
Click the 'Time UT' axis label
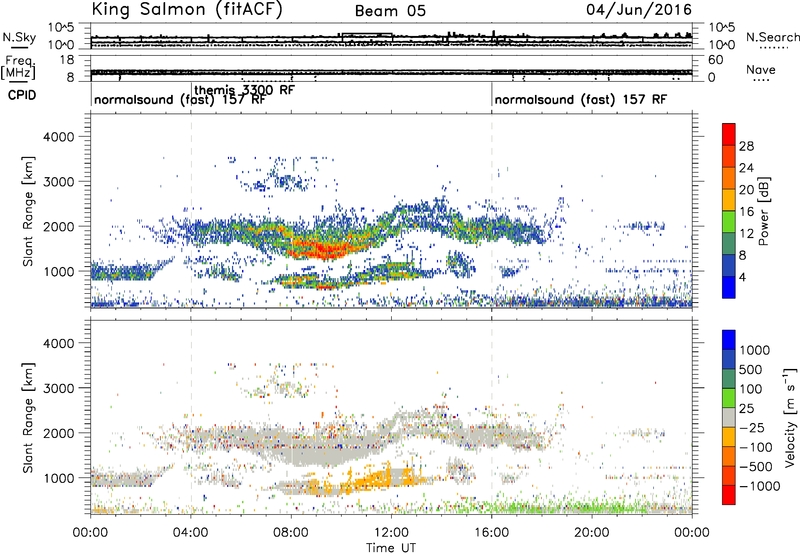[391, 548]
